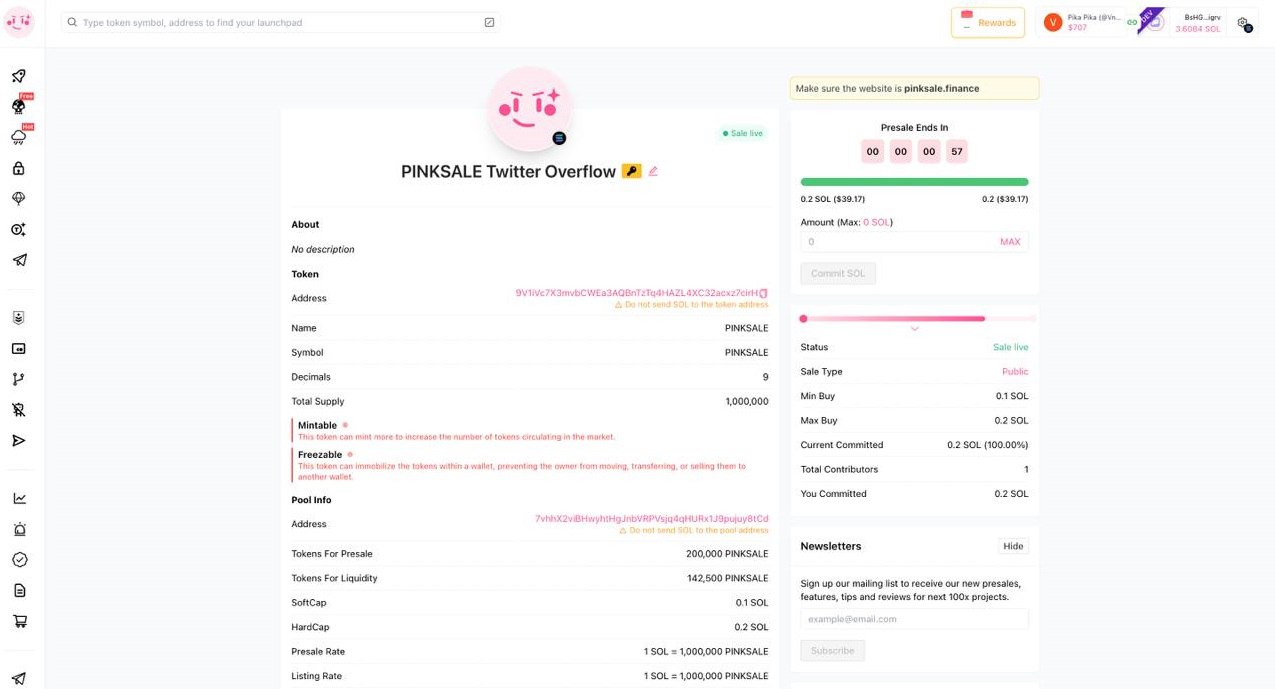Open the git branch icon in sidebar
Image resolution: width=1275 pixels, height=689 pixels.
pyautogui.click(x=18, y=379)
